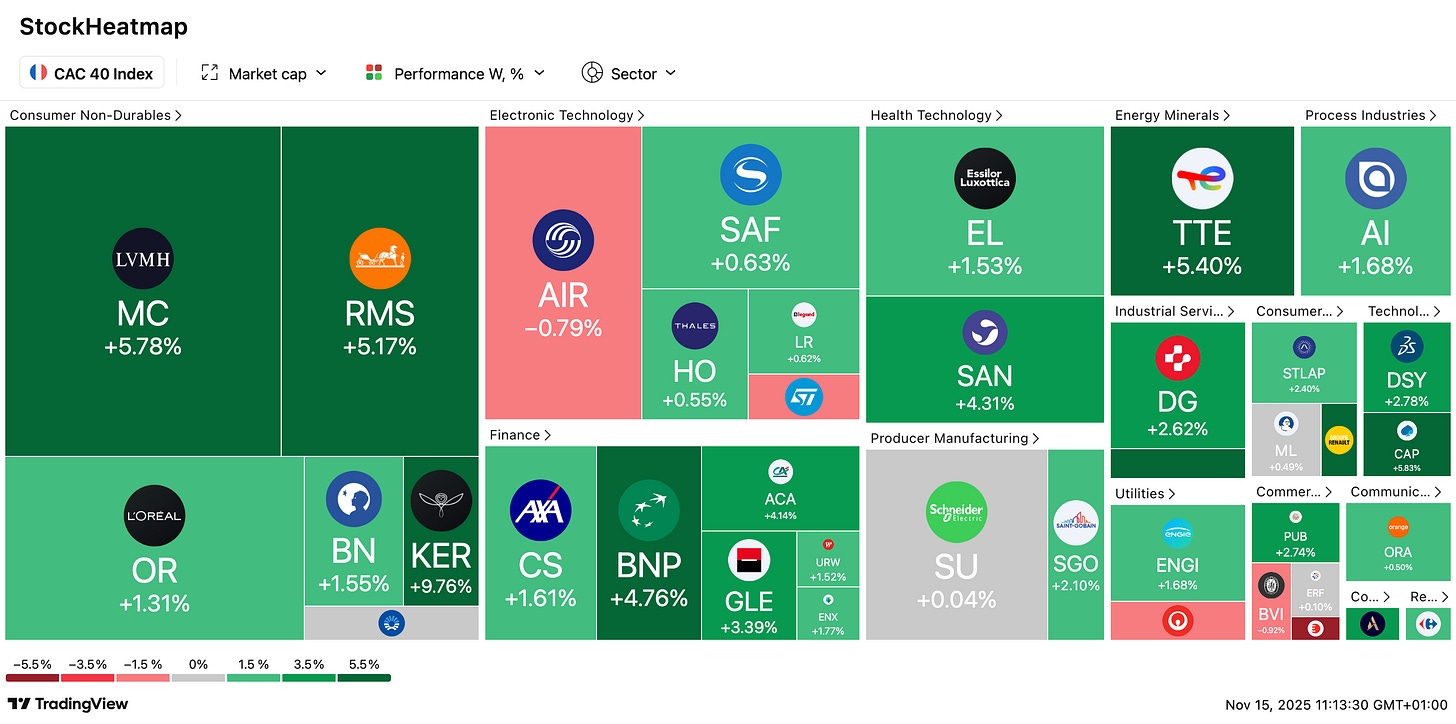Open the STMicroelectronics ST logo tile
Viewport: 1456px width, 724px height.
click(x=803, y=396)
